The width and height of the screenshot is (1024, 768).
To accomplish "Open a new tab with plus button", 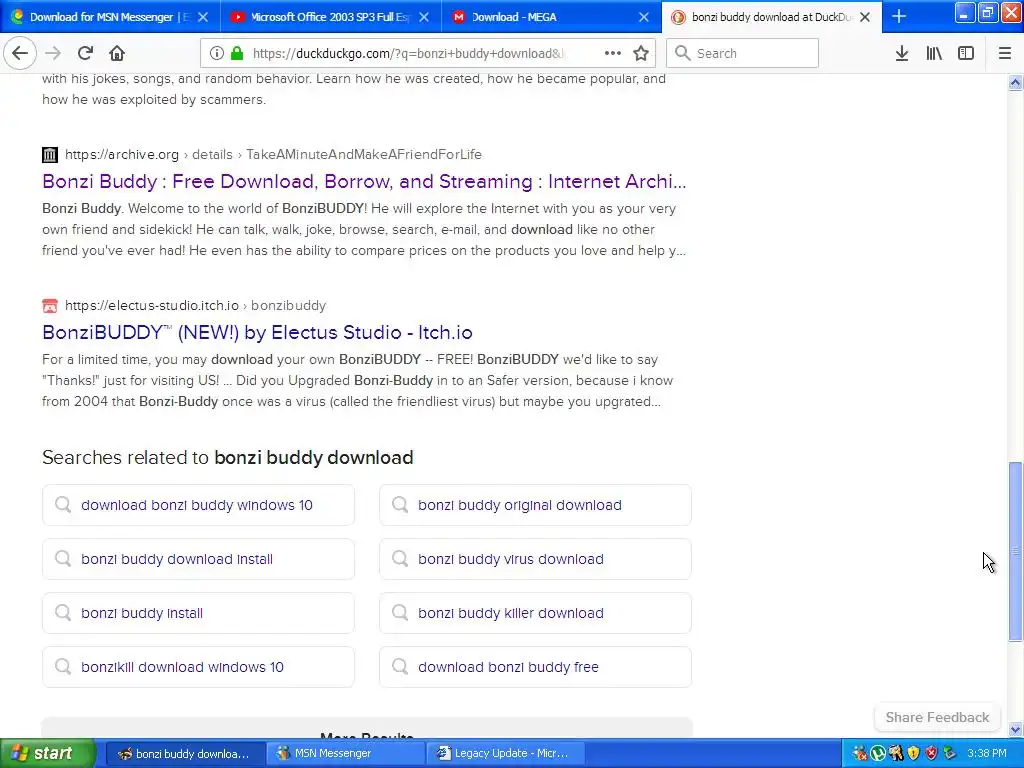I will 899,17.
